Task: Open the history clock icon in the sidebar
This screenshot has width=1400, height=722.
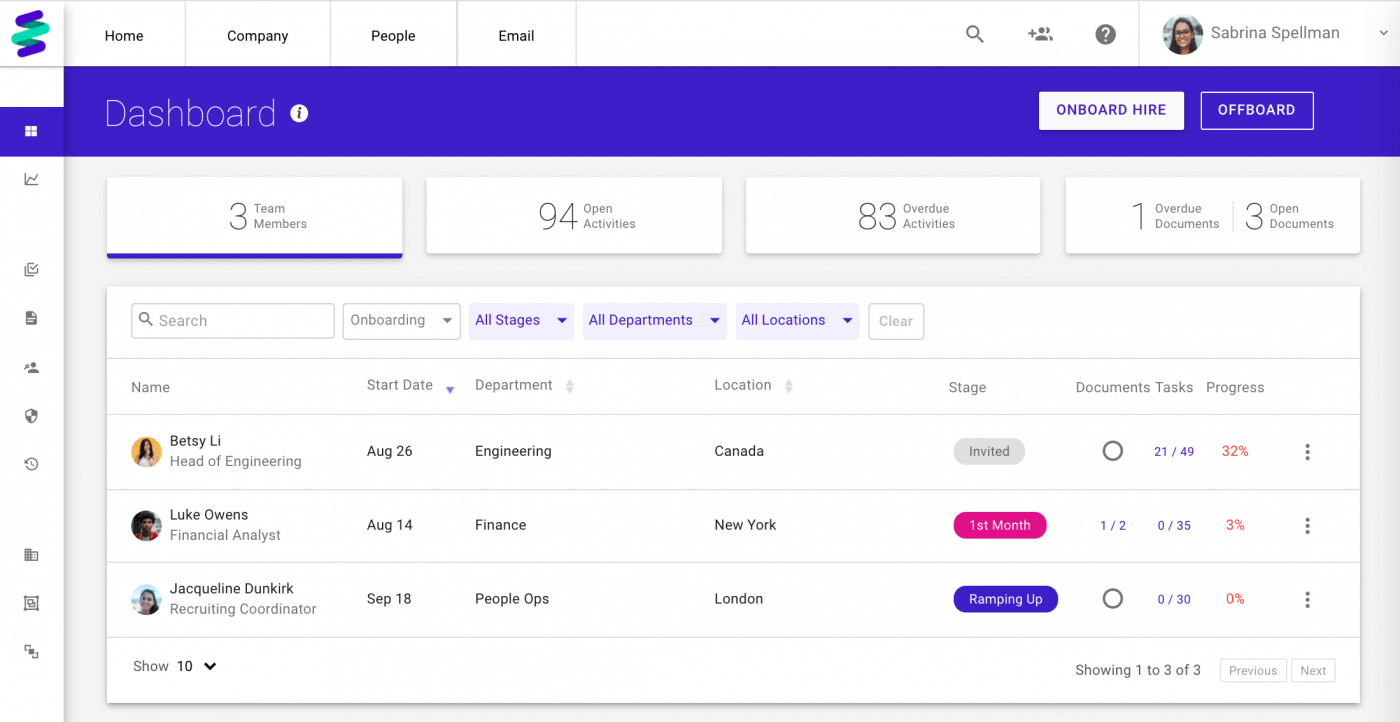Action: 31,464
